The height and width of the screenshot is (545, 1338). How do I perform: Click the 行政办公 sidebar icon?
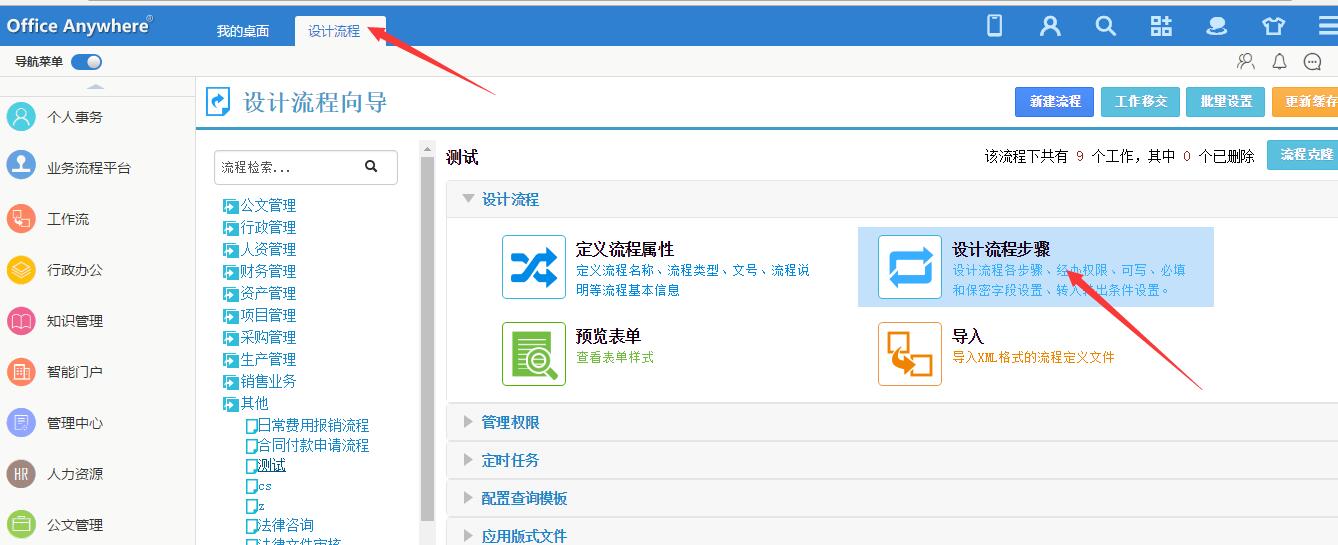tap(21, 269)
